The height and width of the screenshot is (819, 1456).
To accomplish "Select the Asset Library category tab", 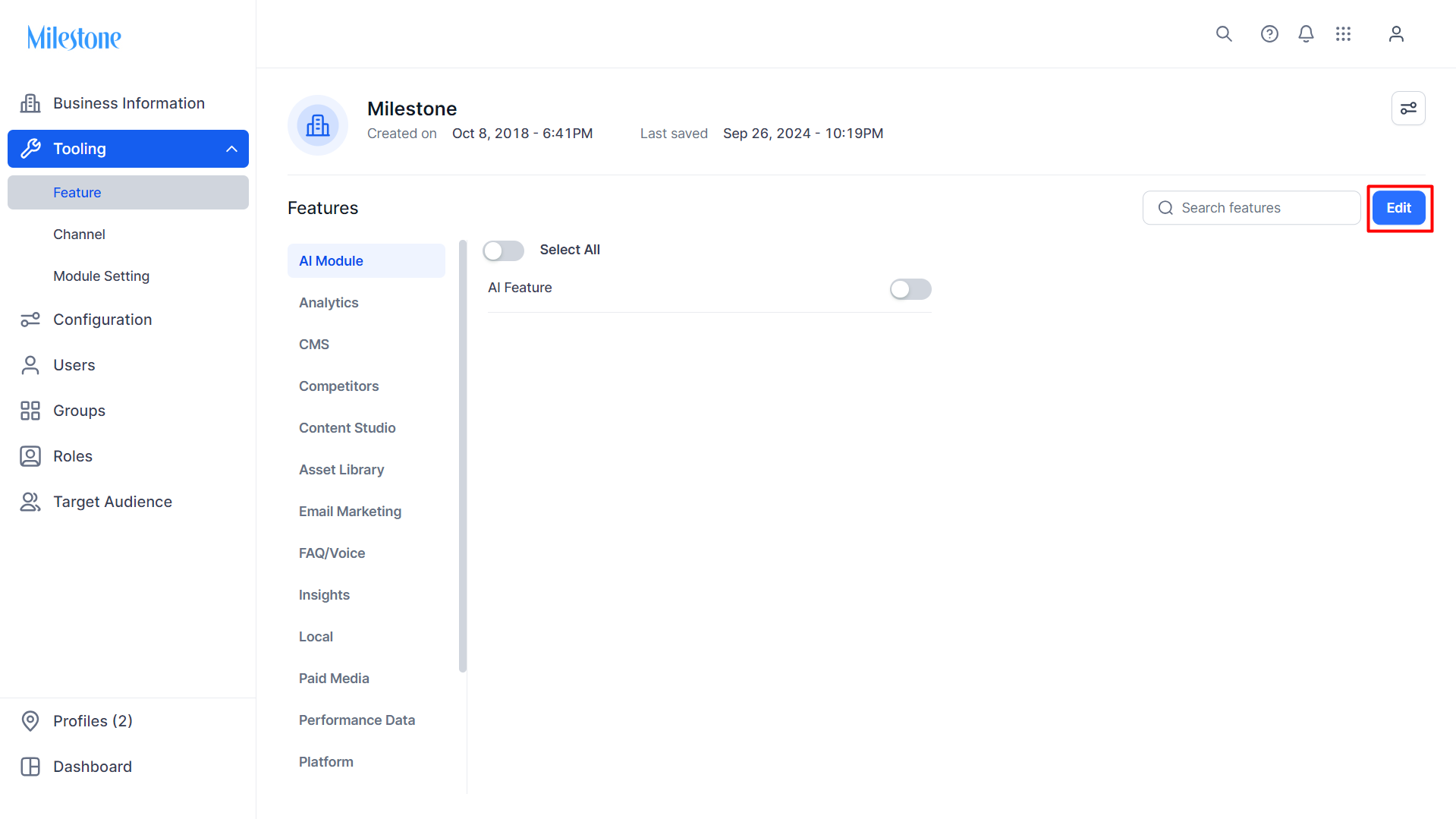I will (366, 470).
